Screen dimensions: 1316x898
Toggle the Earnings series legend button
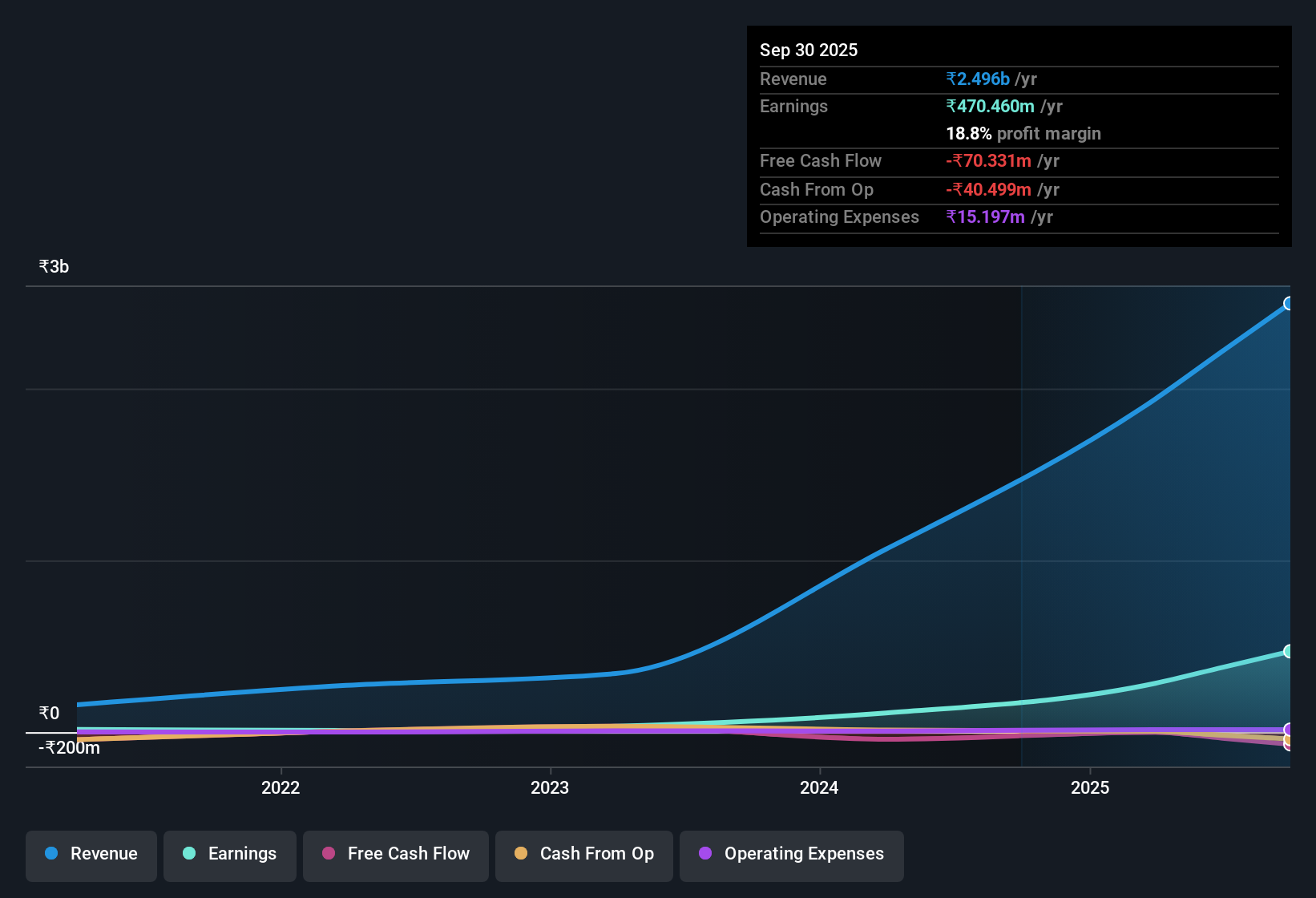(x=230, y=856)
